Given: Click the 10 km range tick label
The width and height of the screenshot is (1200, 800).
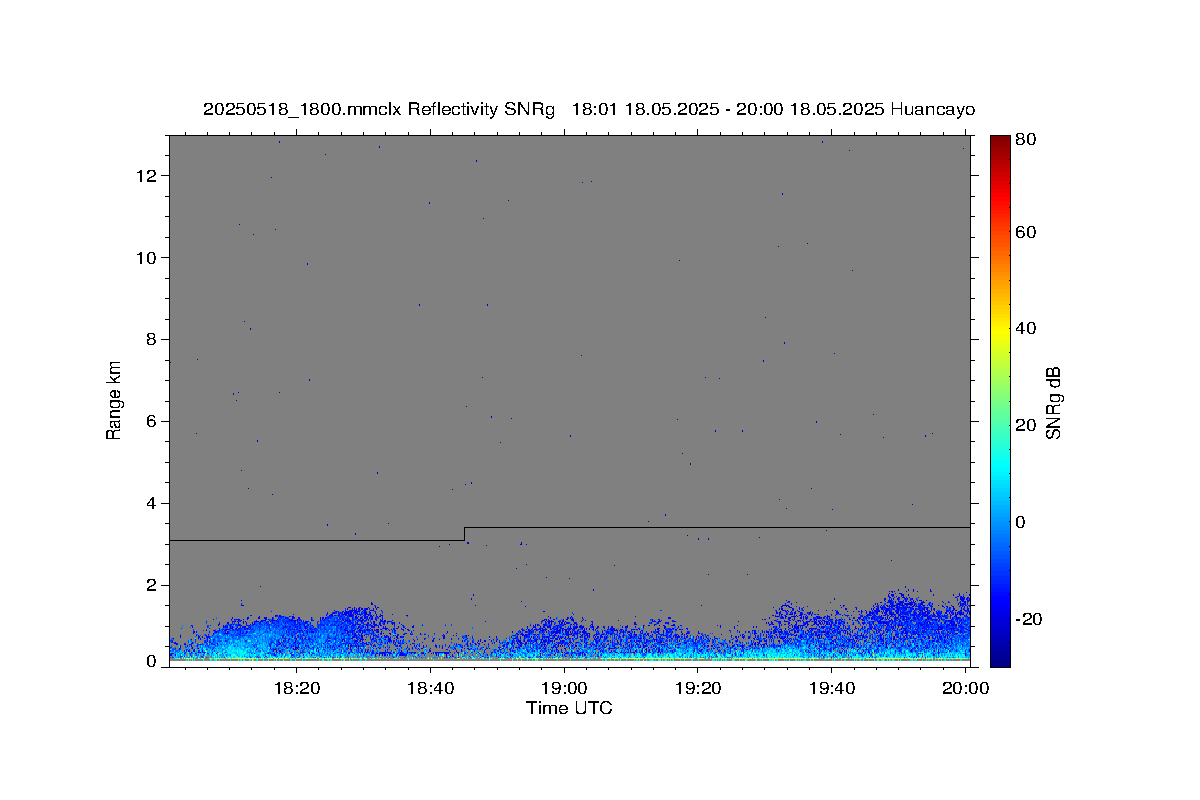Looking at the screenshot, I should tap(149, 258).
